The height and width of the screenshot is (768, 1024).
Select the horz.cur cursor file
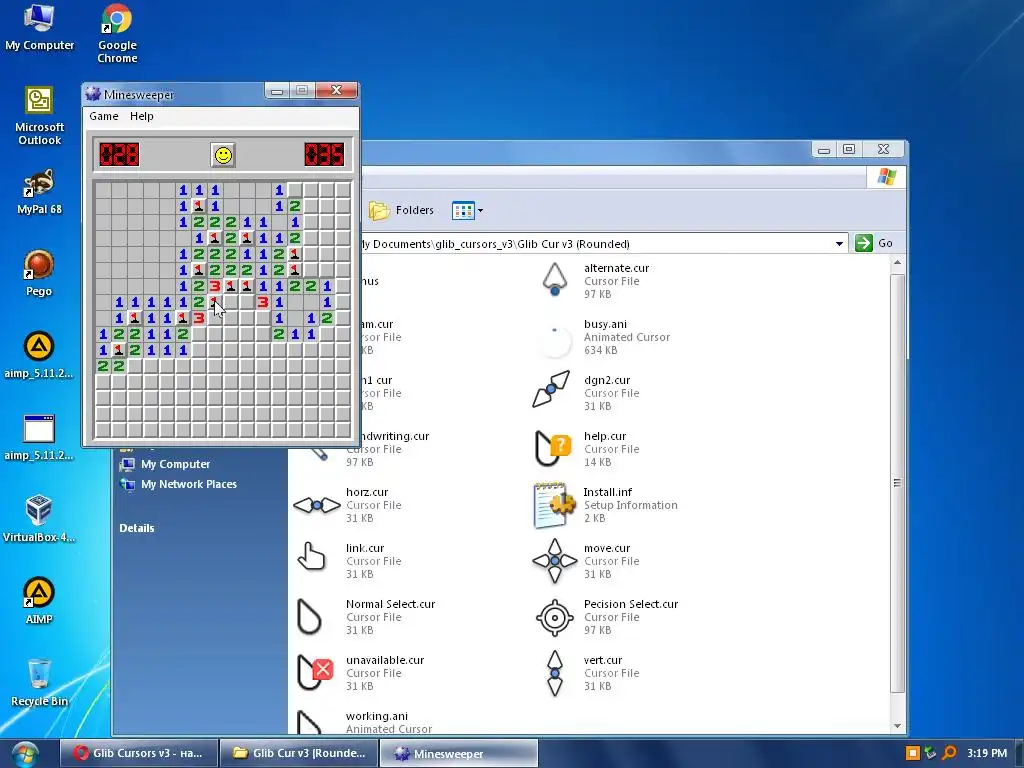click(347, 505)
